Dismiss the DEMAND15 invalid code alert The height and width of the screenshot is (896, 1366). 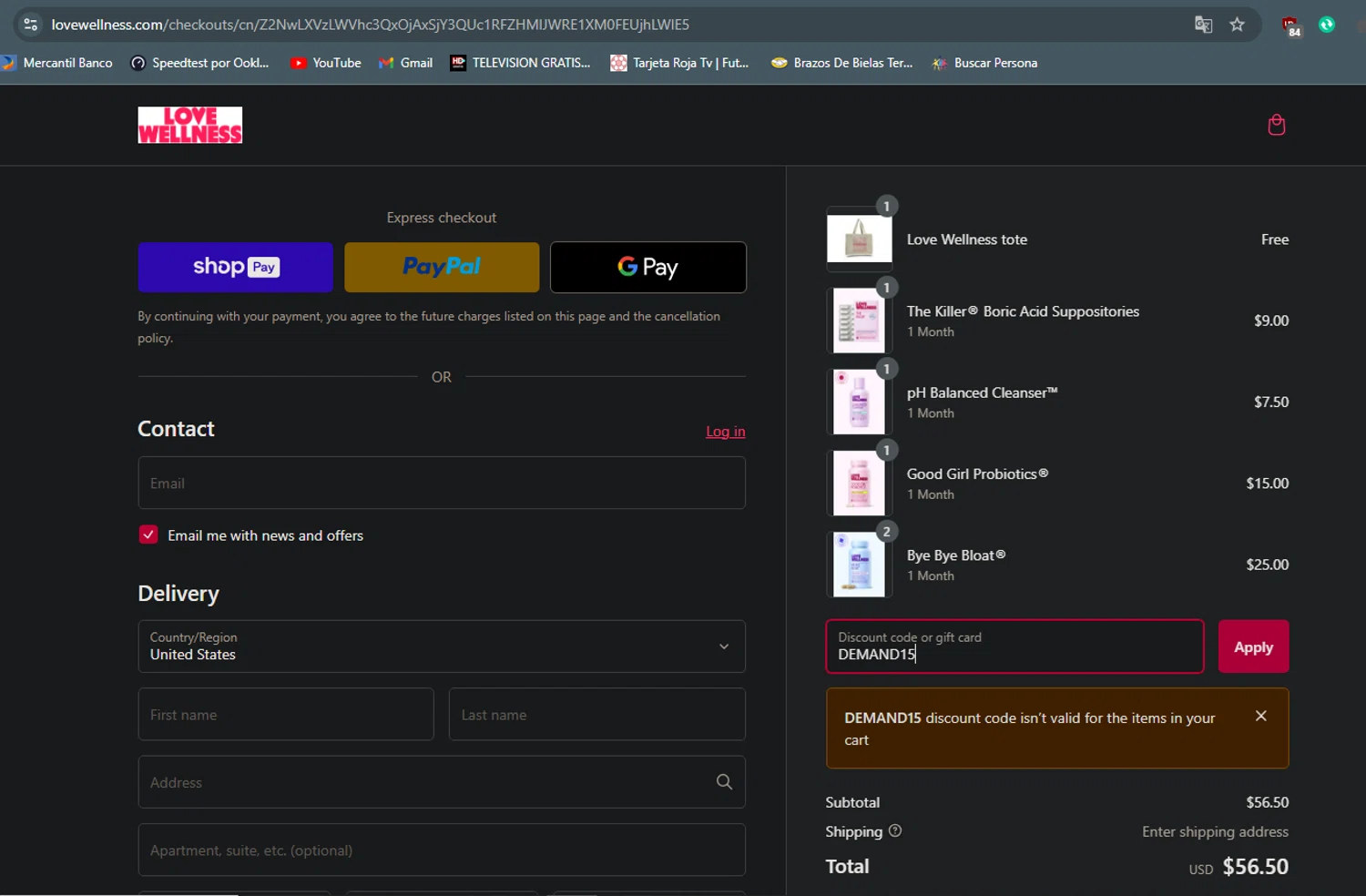1260,717
